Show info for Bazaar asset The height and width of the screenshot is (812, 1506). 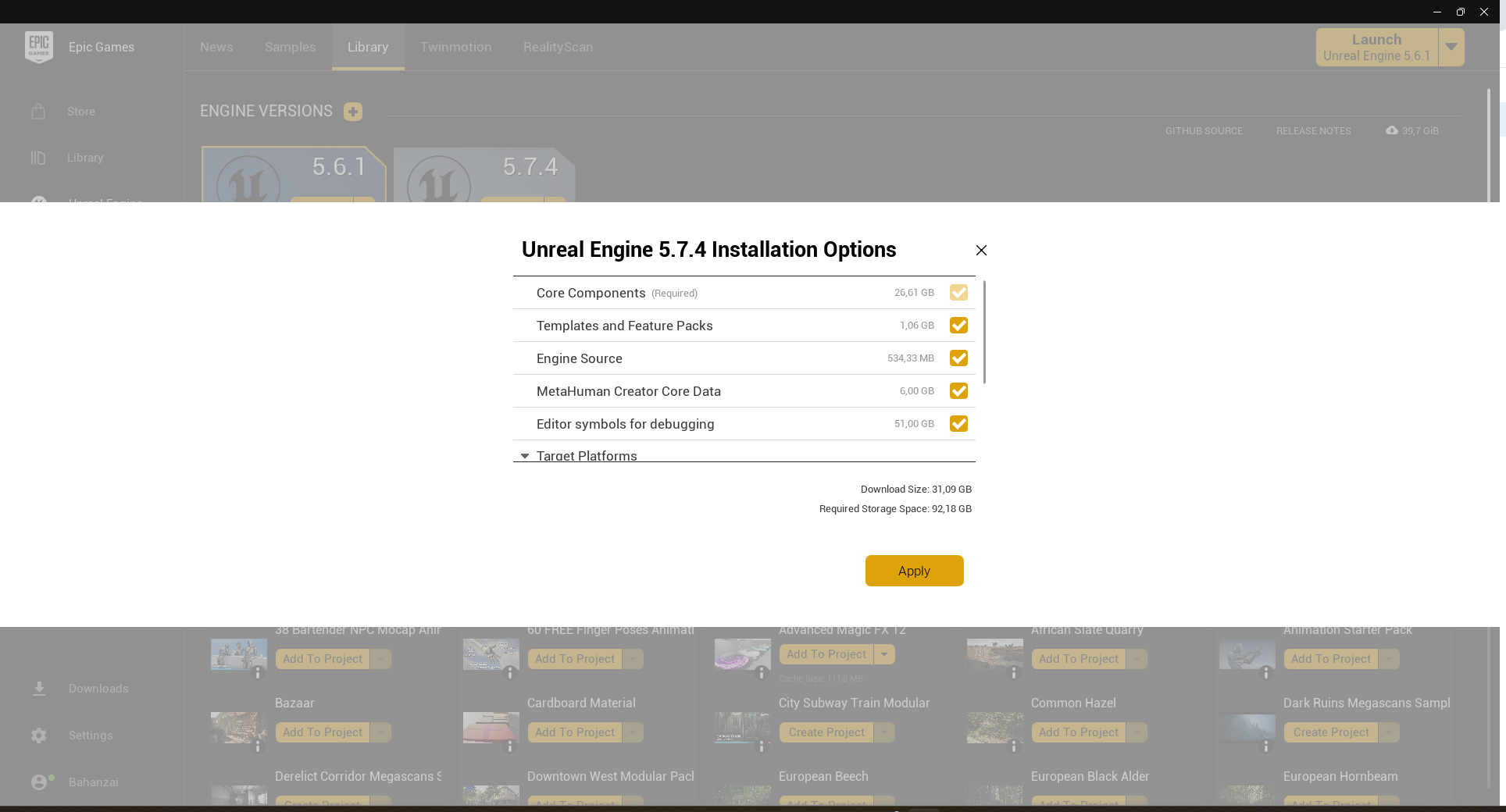click(x=258, y=746)
